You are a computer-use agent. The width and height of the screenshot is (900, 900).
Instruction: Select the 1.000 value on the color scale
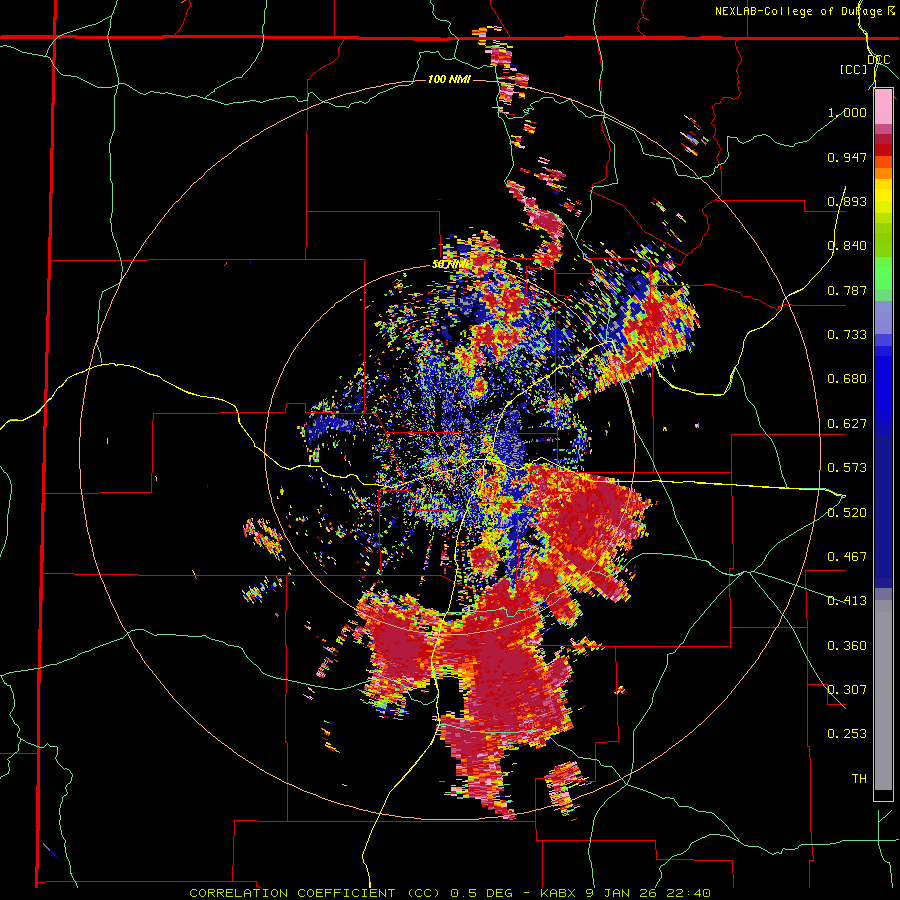(847, 112)
